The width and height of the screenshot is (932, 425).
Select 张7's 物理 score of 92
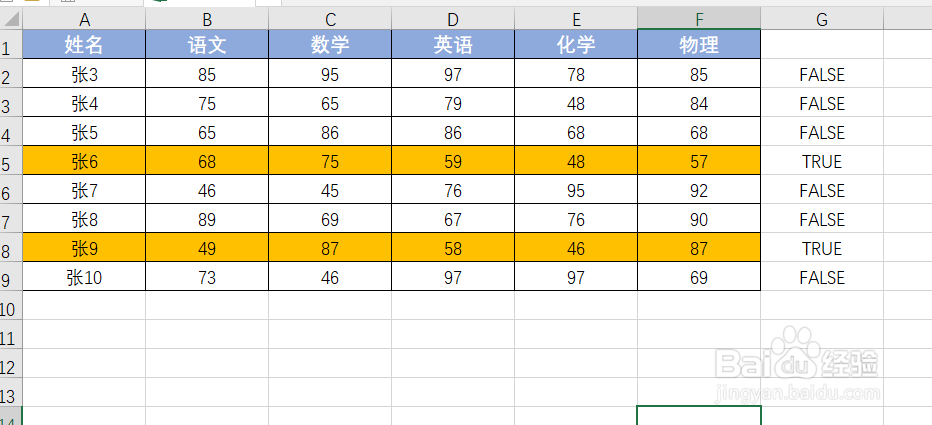(699, 190)
